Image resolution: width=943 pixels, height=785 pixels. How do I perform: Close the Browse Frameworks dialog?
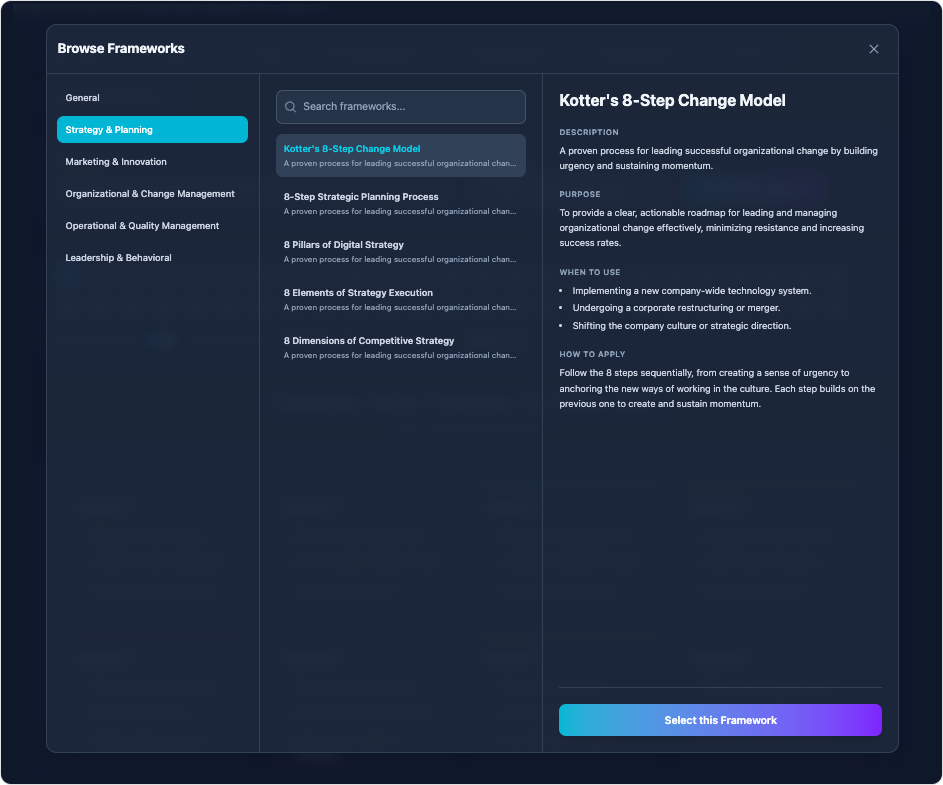tap(873, 49)
